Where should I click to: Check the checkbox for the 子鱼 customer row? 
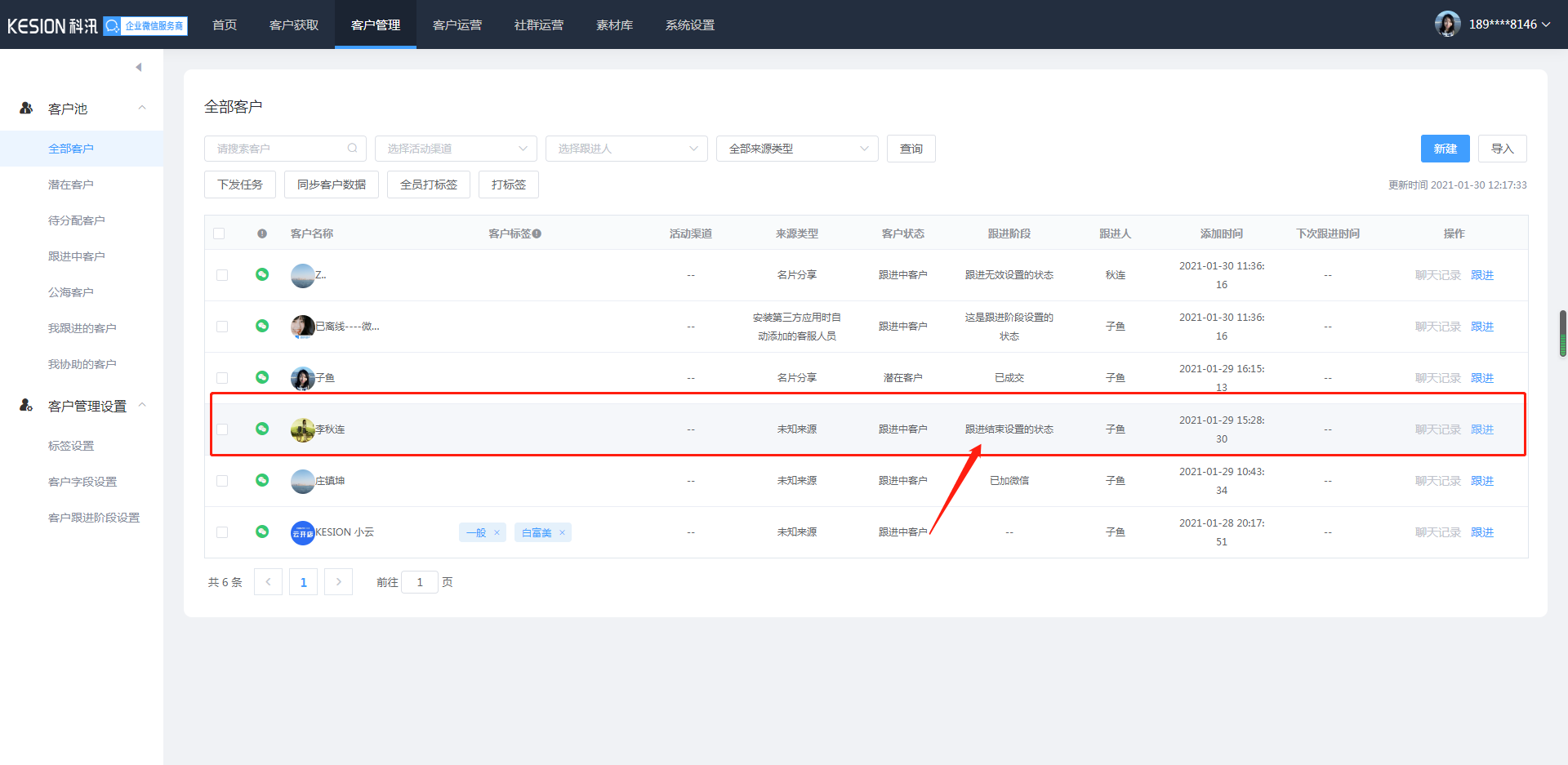click(x=222, y=378)
